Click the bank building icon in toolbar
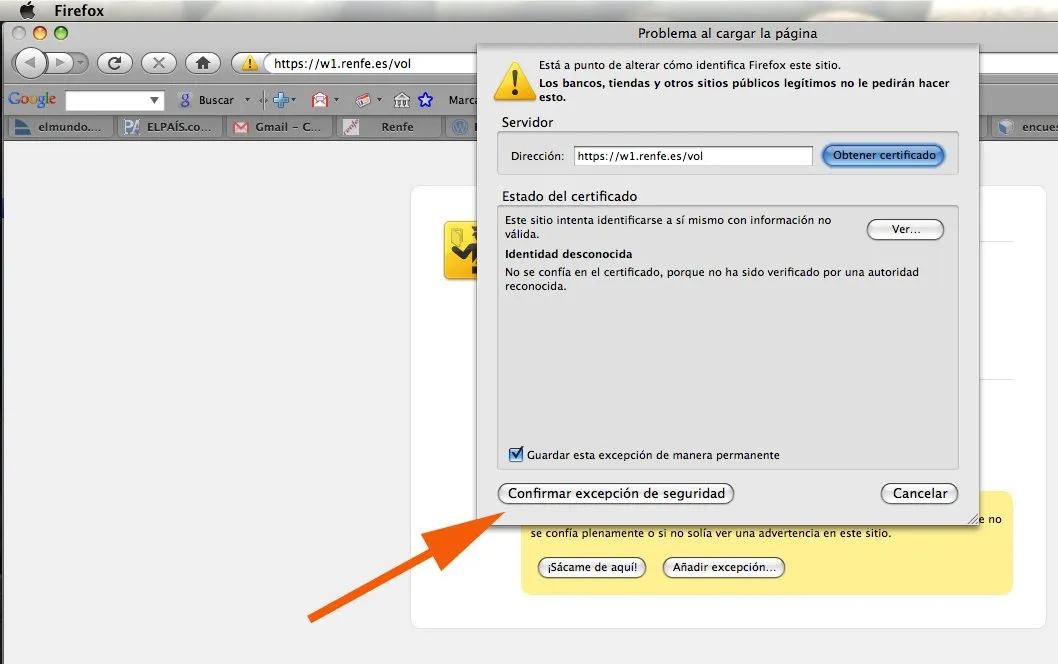 (x=401, y=100)
